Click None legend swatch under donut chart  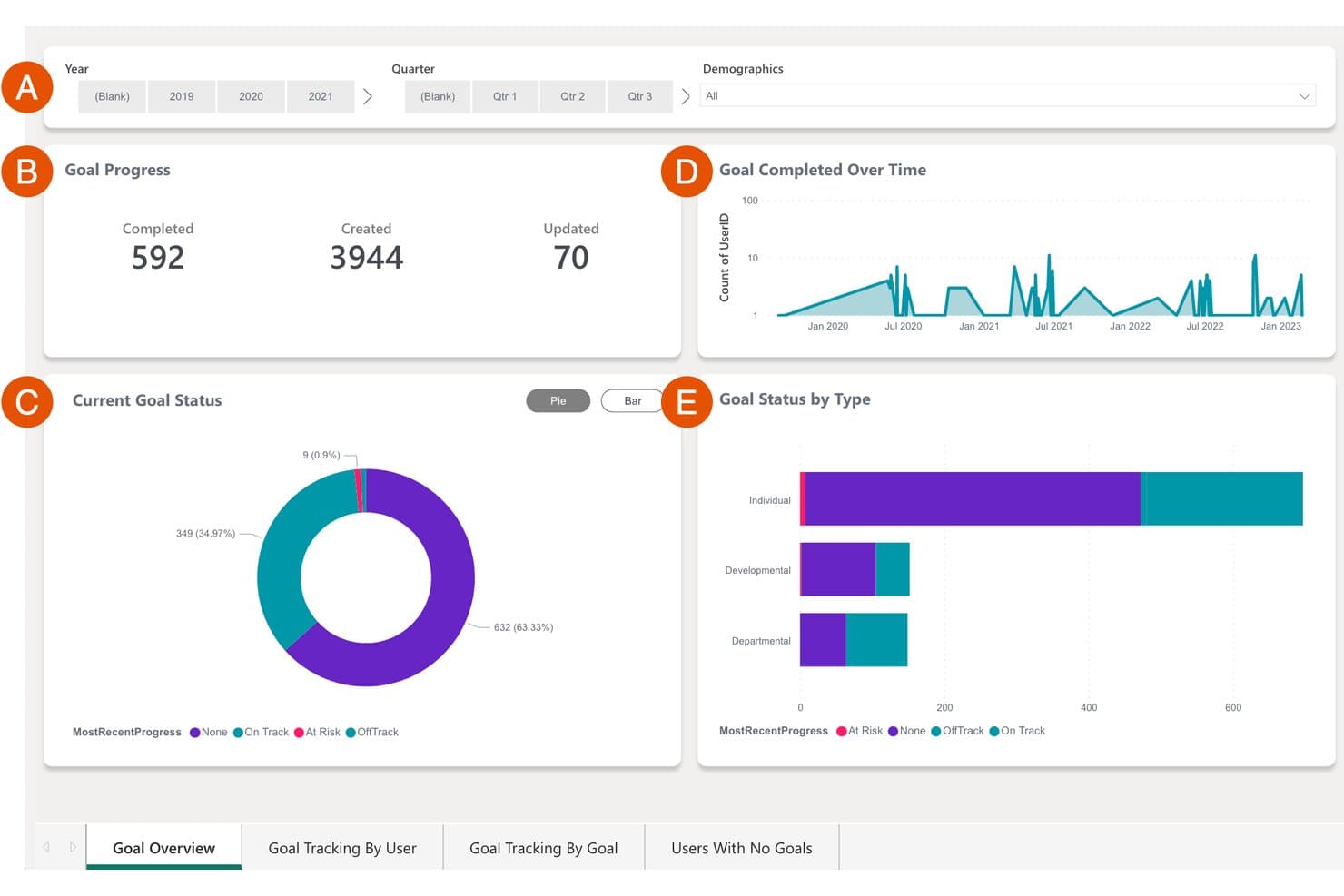click(194, 733)
